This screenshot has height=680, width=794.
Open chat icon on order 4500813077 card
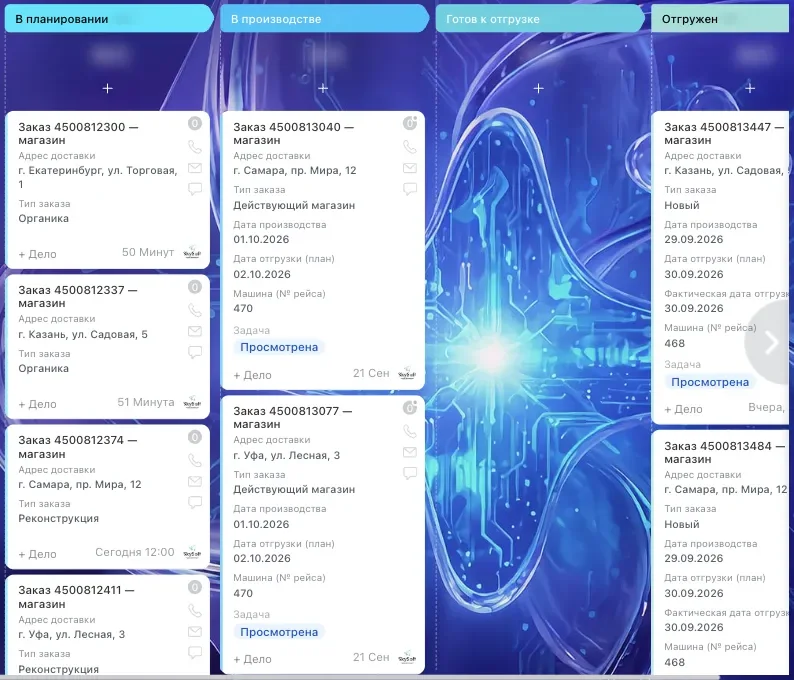click(410, 473)
